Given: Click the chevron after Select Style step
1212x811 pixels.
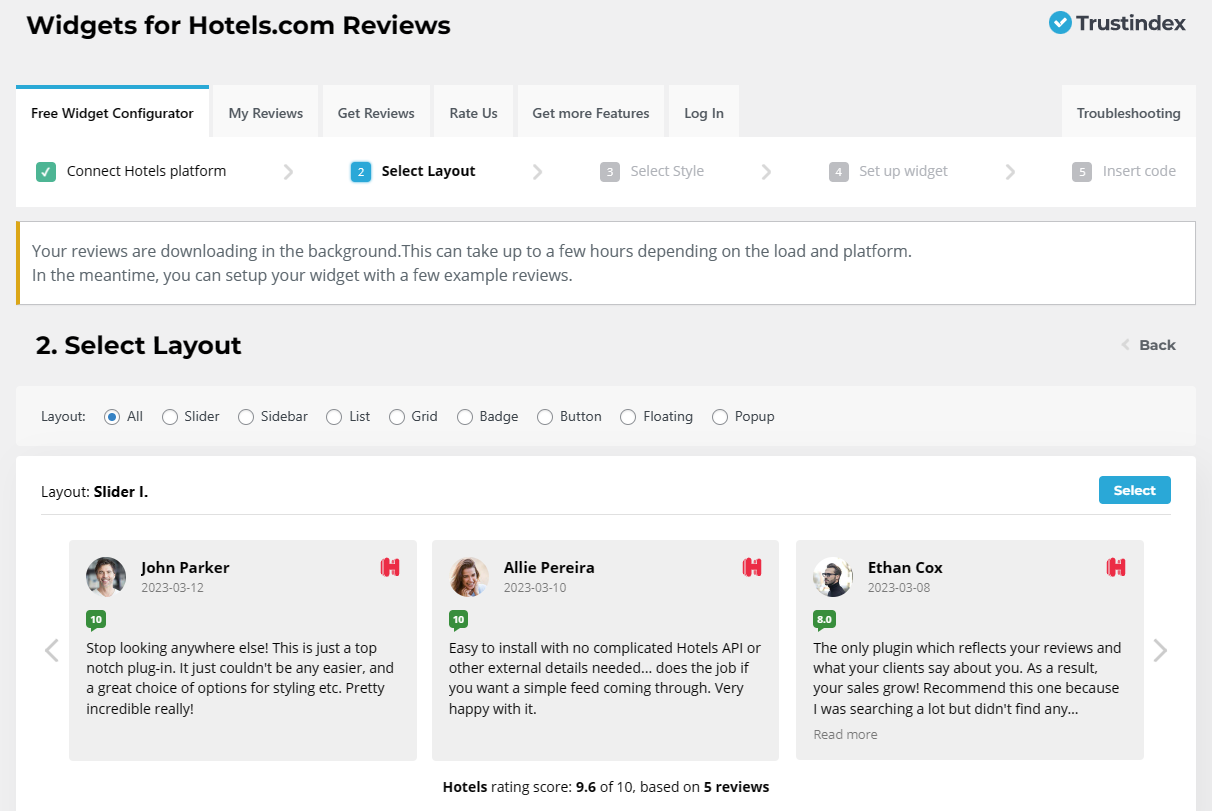Looking at the screenshot, I should [767, 171].
